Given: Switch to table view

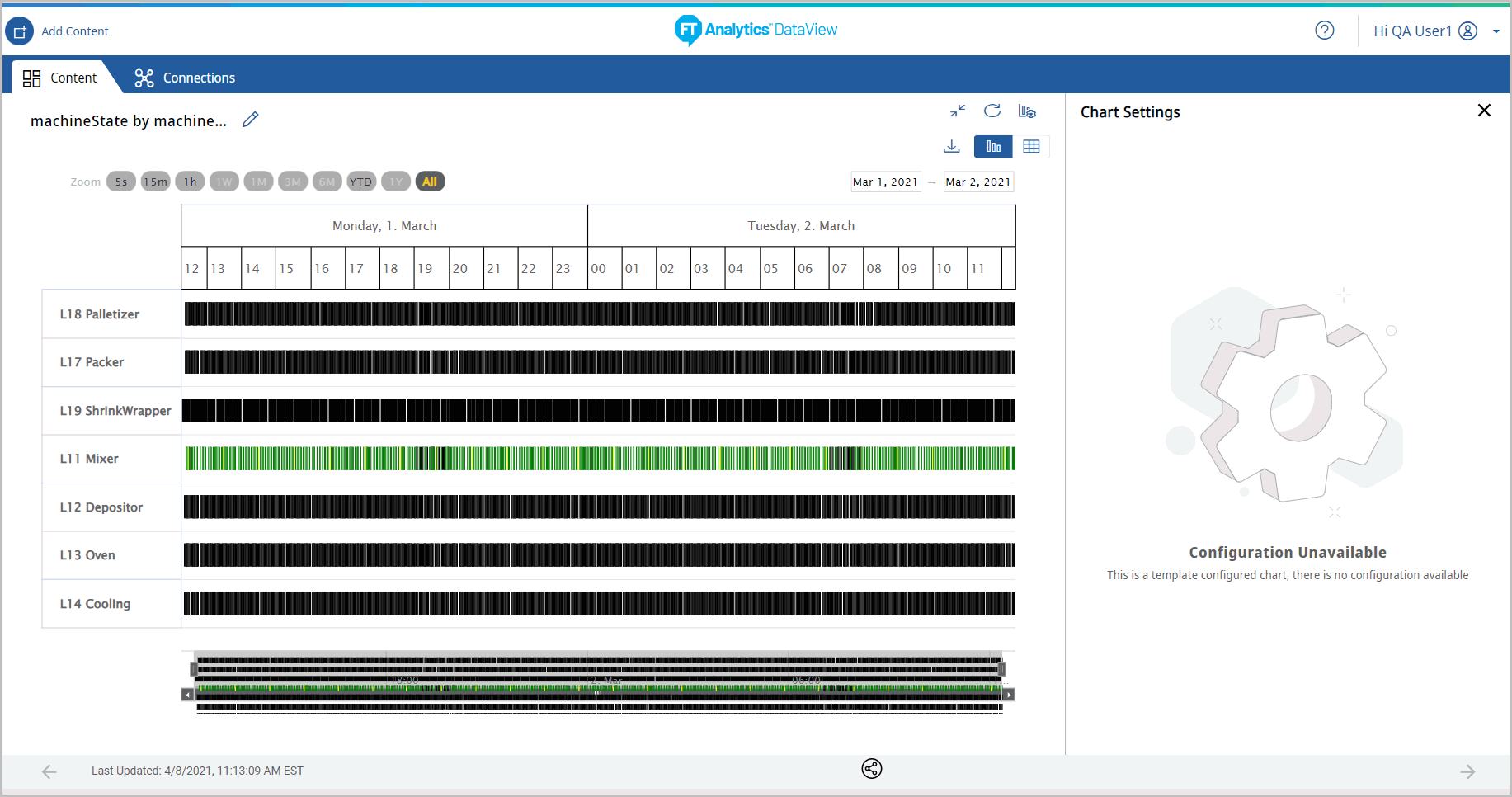Looking at the screenshot, I should [x=1032, y=146].
